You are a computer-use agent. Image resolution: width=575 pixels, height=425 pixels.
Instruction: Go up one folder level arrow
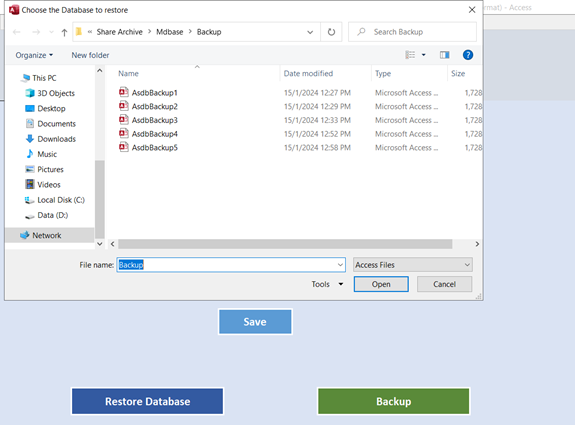click(x=65, y=32)
